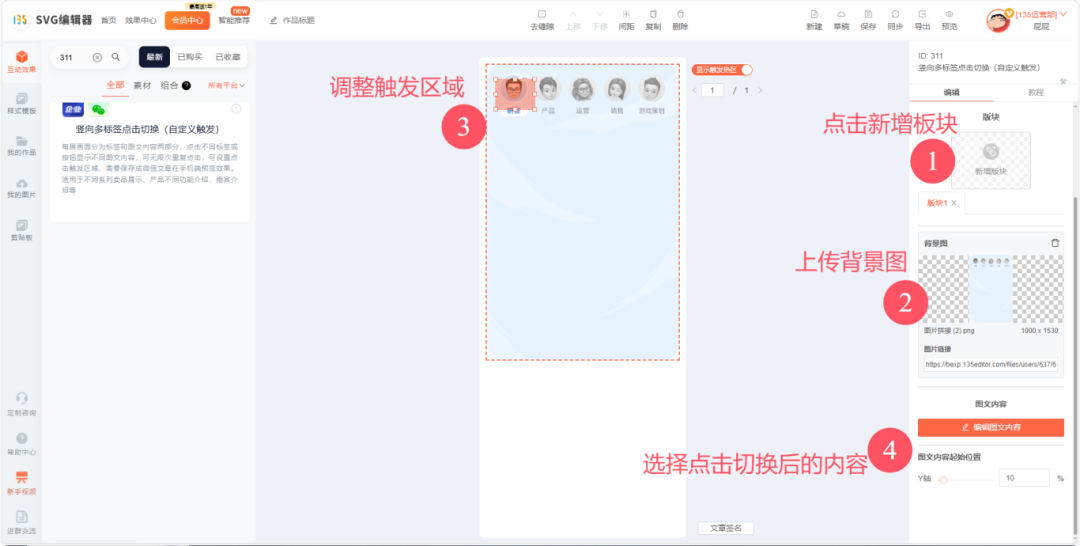Click the 保存 save icon
Image resolution: width=1080 pixels, height=546 pixels.
868,20
